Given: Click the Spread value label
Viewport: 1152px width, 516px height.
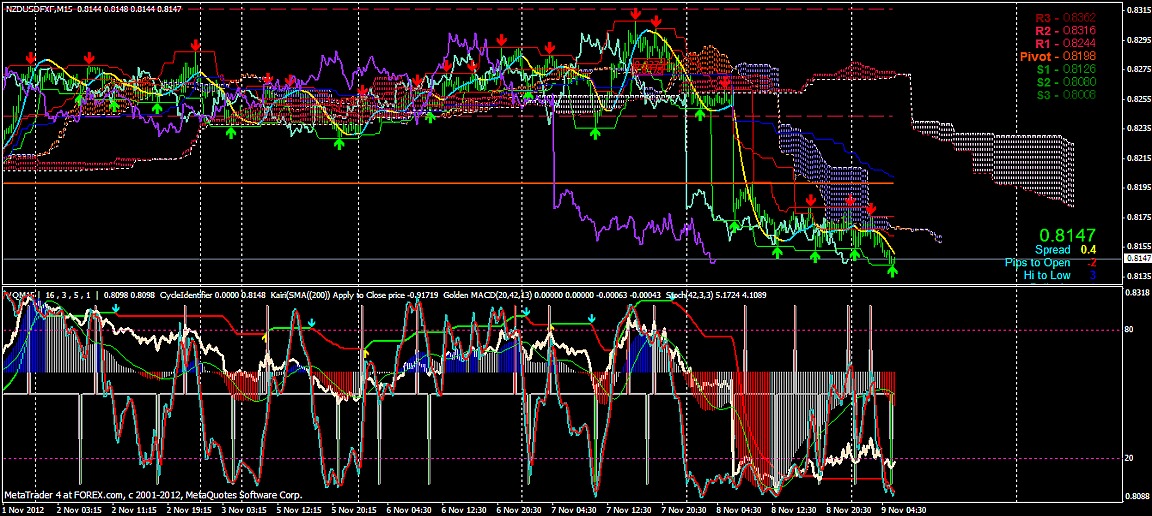Looking at the screenshot, I should pyautogui.click(x=1066, y=249).
